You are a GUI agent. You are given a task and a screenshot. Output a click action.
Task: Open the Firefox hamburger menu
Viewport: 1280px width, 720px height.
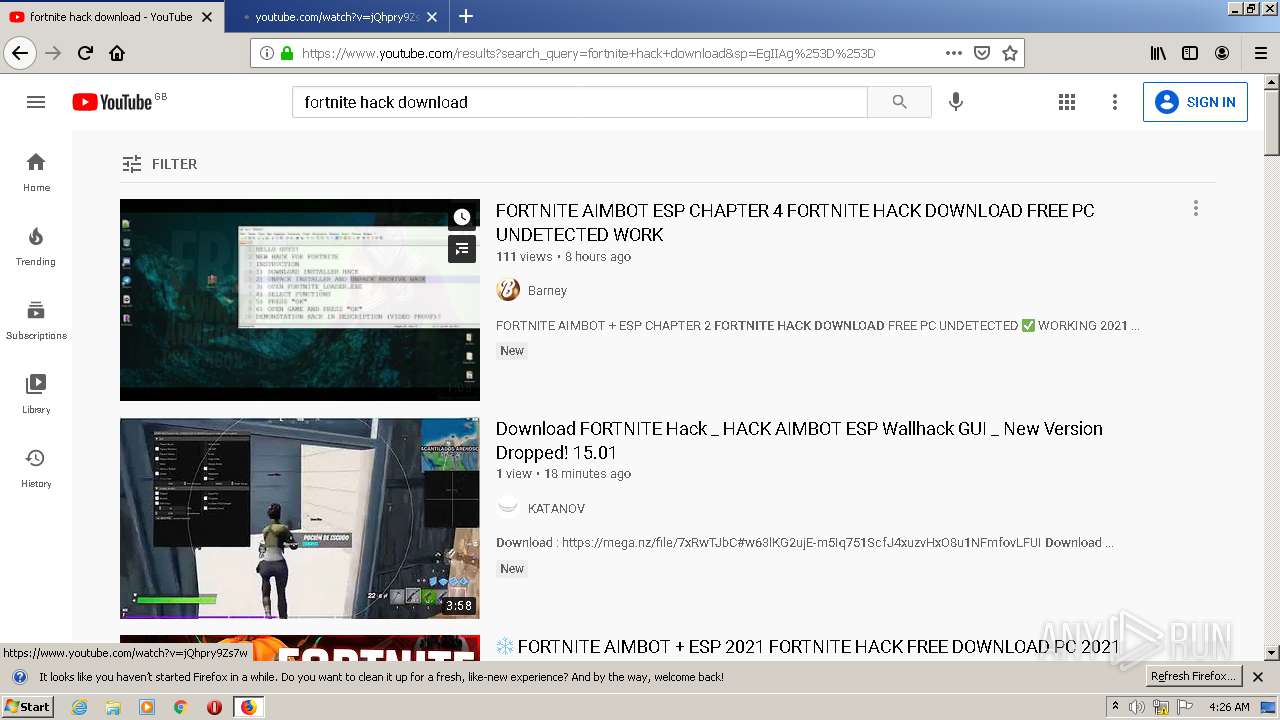pyautogui.click(x=1261, y=53)
